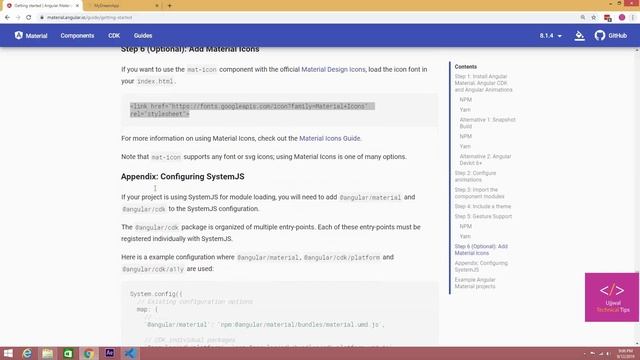Open the Guides menu in navbar
The height and width of the screenshot is (360, 640).
point(143,36)
